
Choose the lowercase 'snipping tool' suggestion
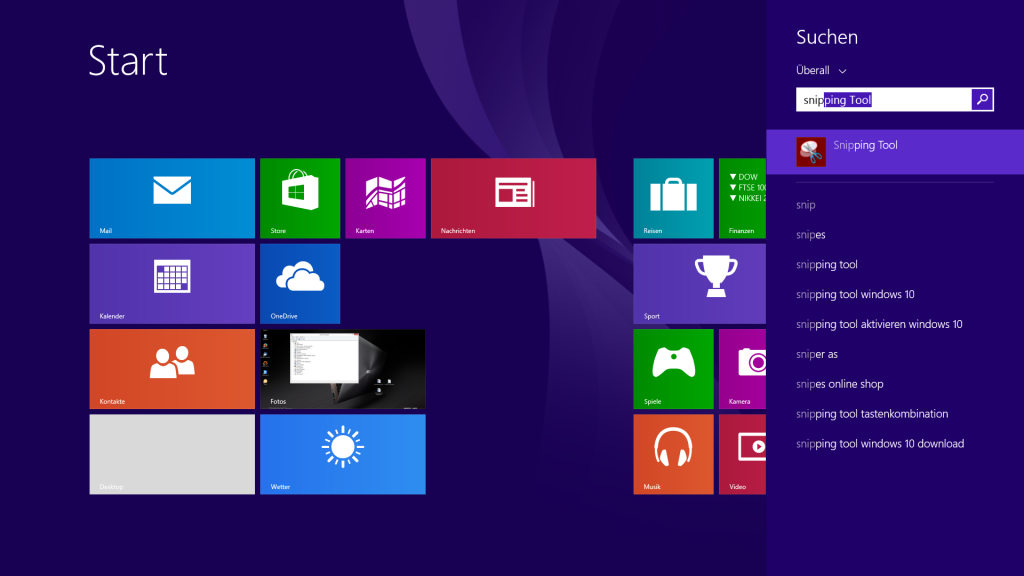click(x=827, y=264)
